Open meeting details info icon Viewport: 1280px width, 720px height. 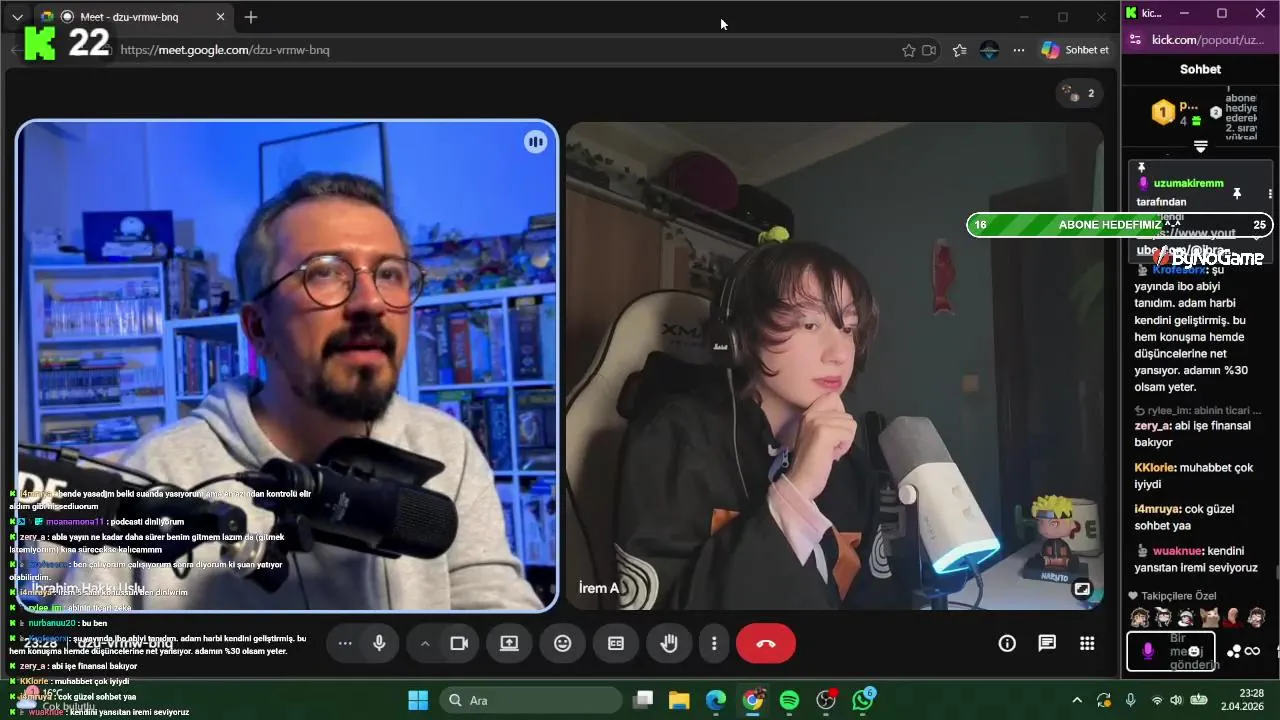click(1007, 643)
